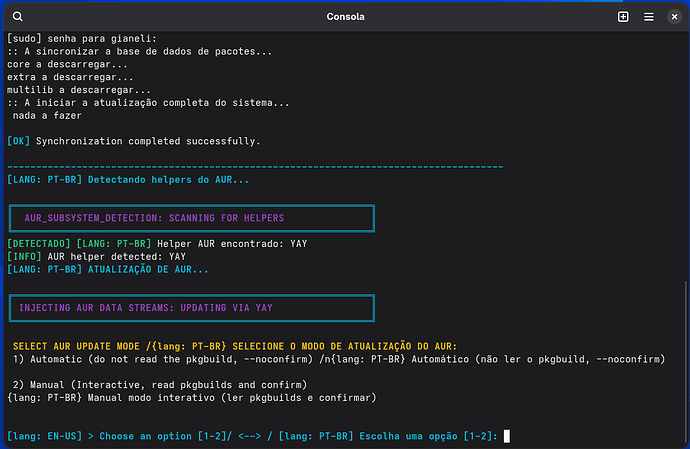Click the blinking cursor at the prompt
690x449 pixels.
pyautogui.click(x=507, y=436)
